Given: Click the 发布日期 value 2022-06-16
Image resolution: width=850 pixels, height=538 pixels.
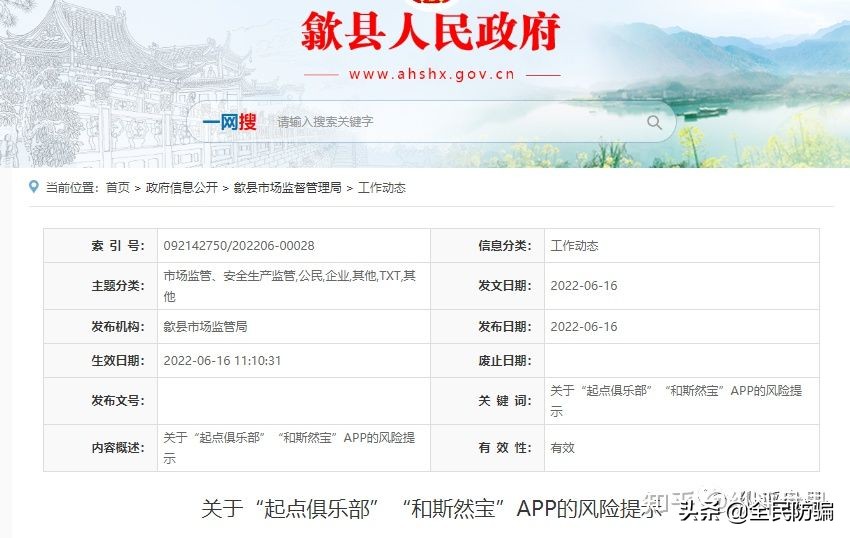Looking at the screenshot, I should point(584,326).
